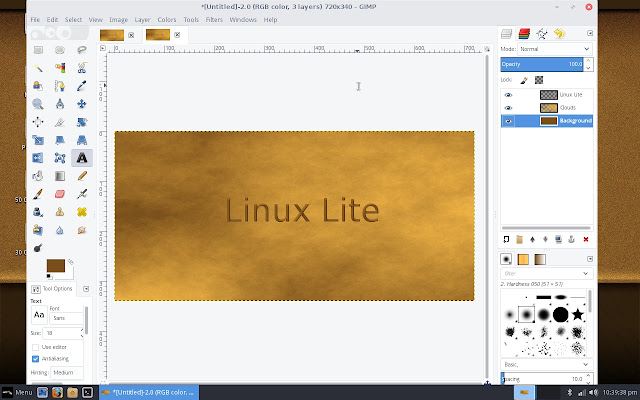This screenshot has height=400, width=640.
Task: Create a new layer group (folder icon)
Action: (x=519, y=240)
